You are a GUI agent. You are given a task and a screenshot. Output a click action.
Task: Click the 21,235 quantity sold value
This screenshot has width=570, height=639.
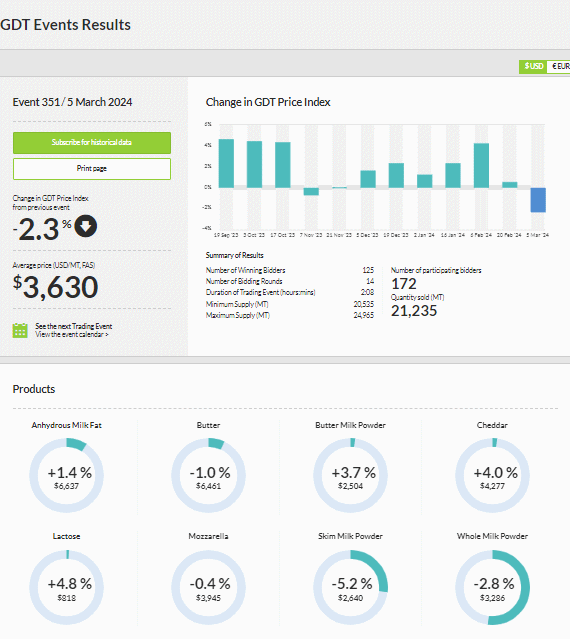point(414,311)
